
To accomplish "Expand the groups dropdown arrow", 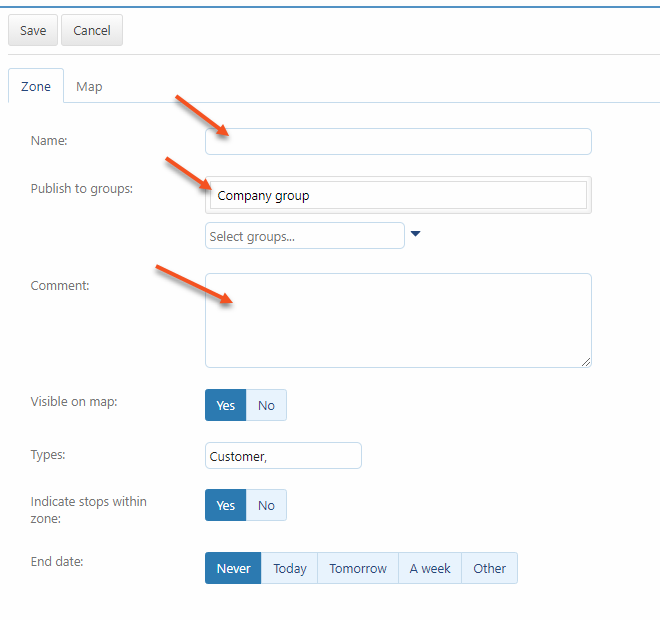I will click(x=415, y=234).
